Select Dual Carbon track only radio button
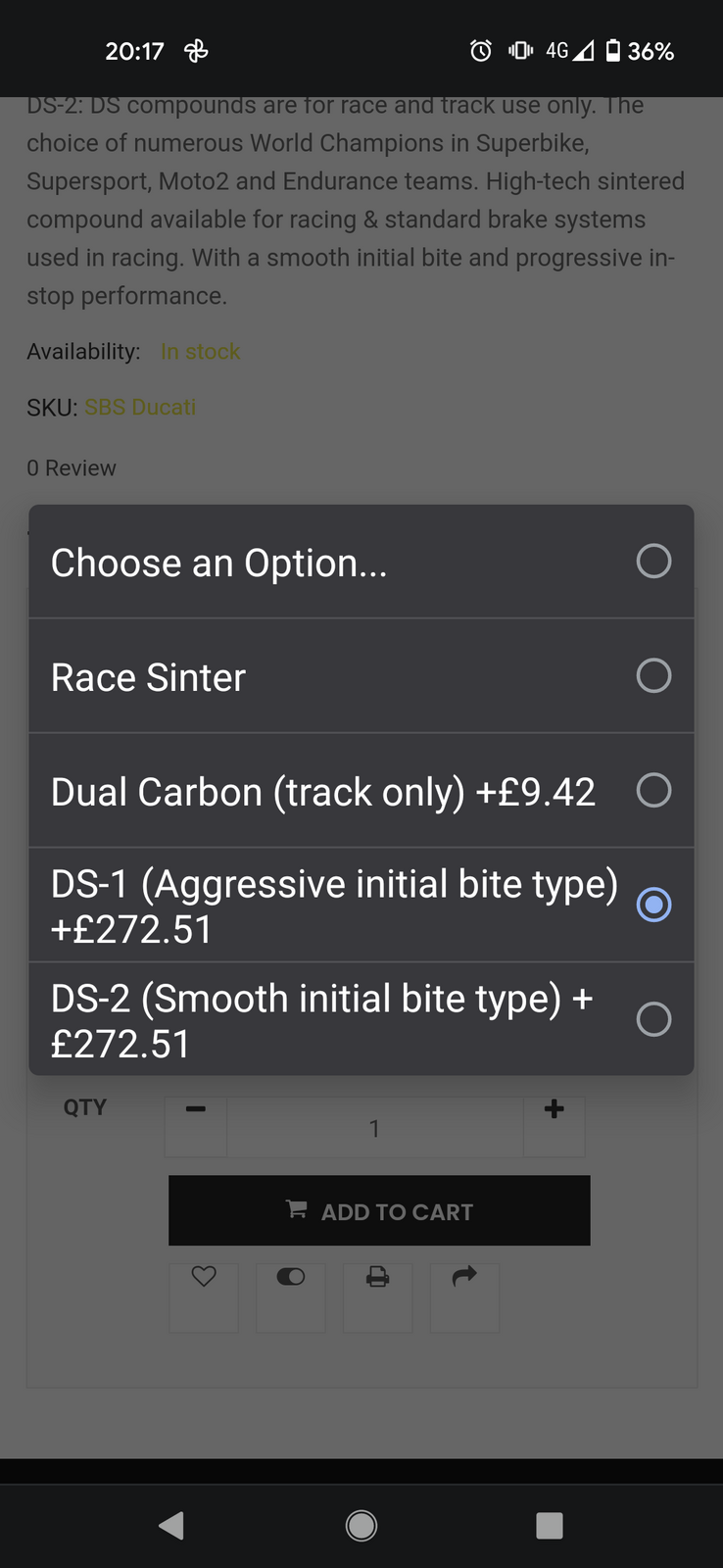The image size is (723, 1568). (x=653, y=790)
